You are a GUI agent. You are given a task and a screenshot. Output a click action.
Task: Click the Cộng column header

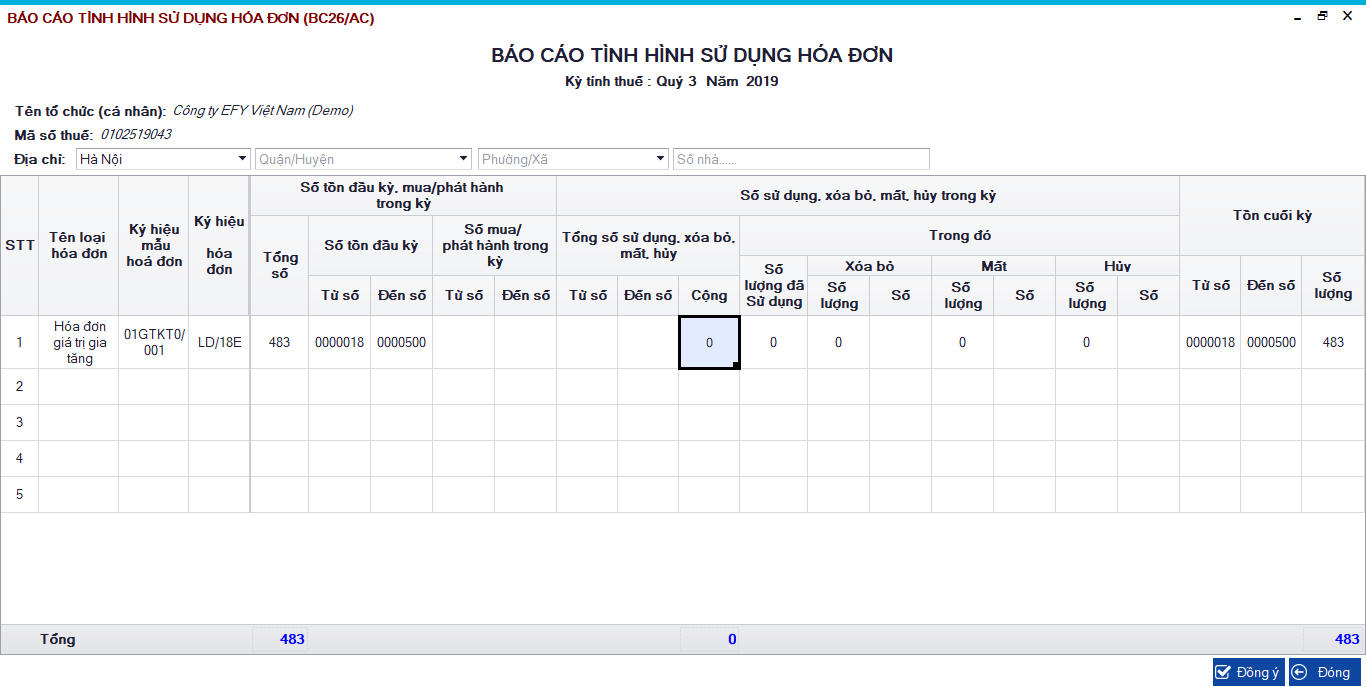(x=709, y=295)
